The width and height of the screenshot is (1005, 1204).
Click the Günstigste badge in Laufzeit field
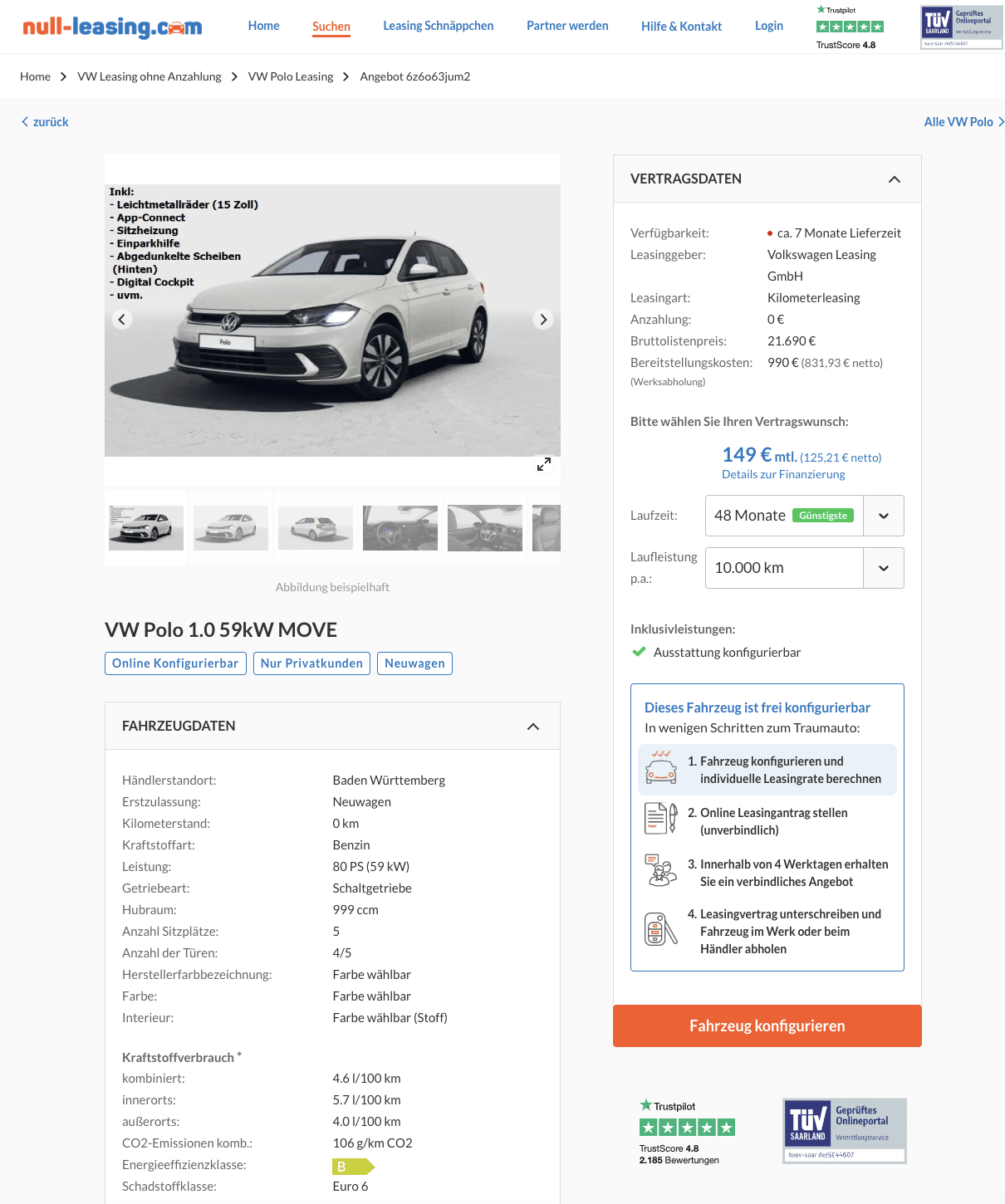point(823,516)
